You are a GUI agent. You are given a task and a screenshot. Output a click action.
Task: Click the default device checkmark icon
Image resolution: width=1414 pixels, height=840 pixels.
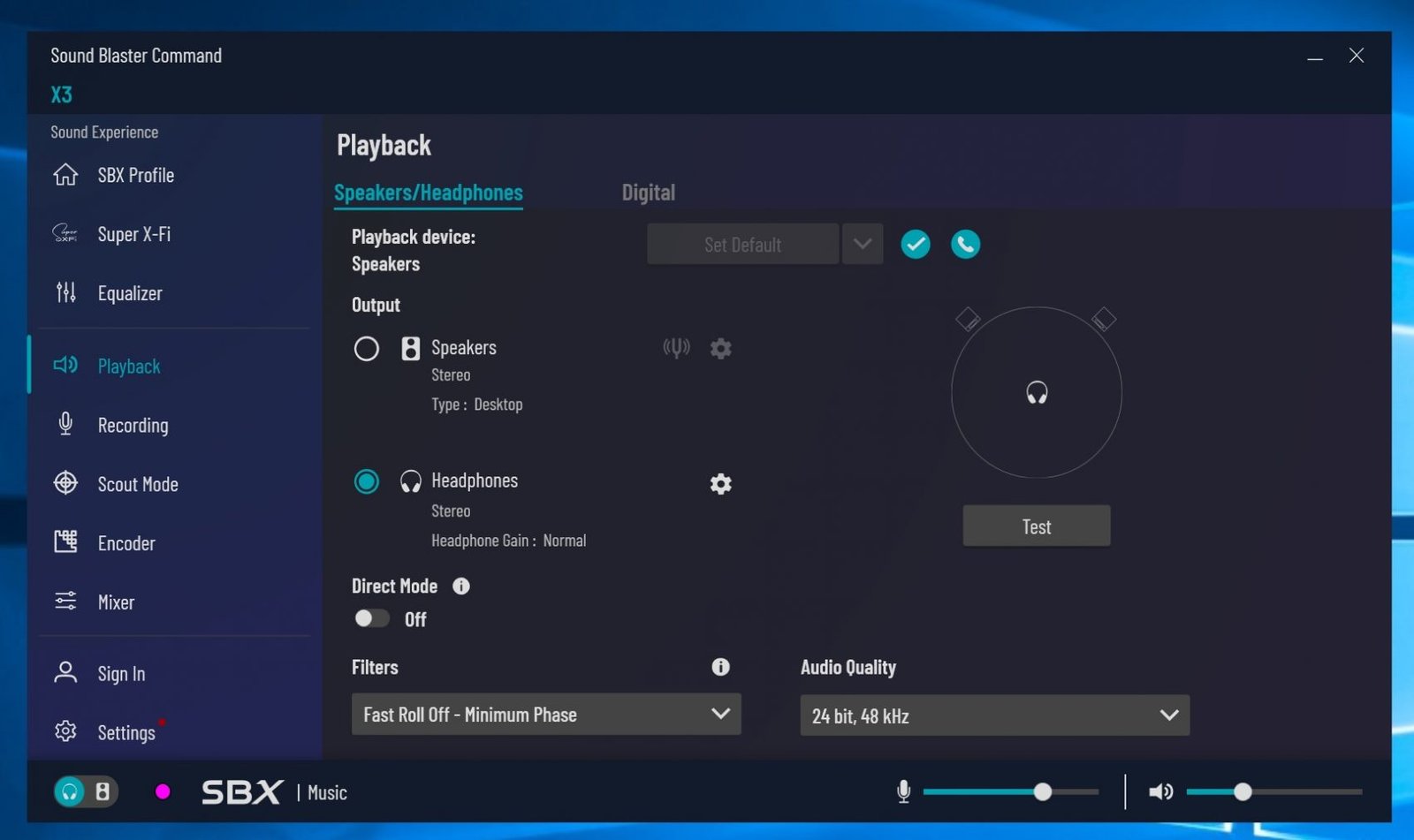pyautogui.click(x=916, y=244)
